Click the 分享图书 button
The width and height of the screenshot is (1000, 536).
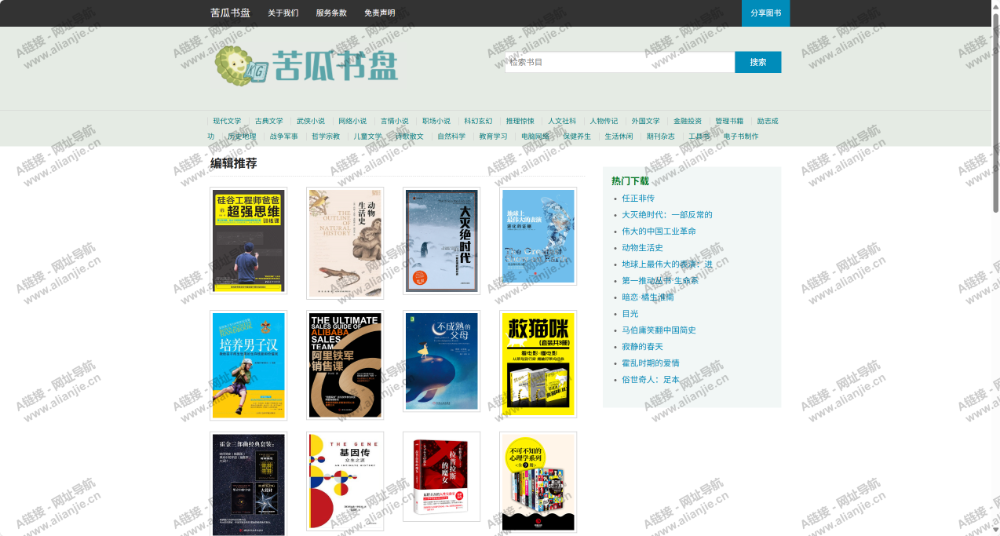point(765,13)
